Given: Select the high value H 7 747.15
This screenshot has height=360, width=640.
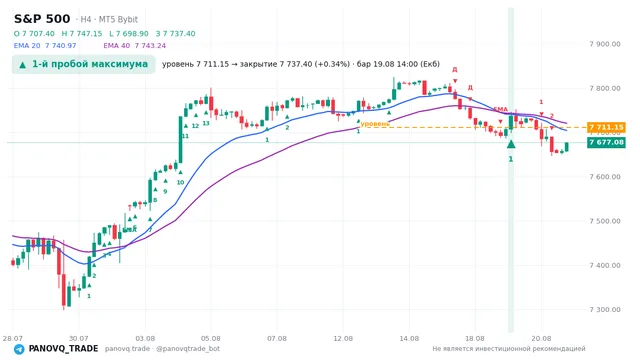Looking at the screenshot, I should 82,34.
